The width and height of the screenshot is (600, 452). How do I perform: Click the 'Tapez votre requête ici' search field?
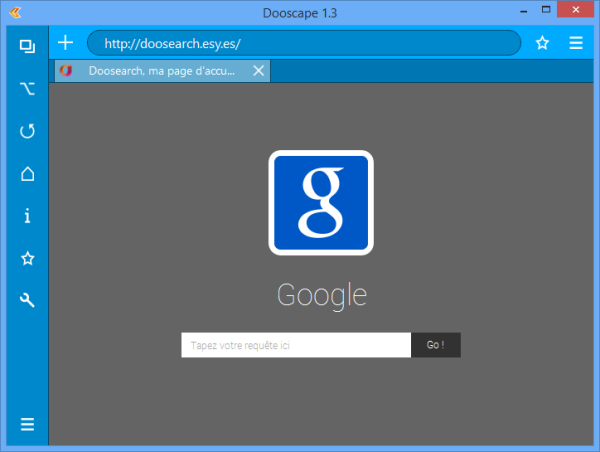(296, 345)
